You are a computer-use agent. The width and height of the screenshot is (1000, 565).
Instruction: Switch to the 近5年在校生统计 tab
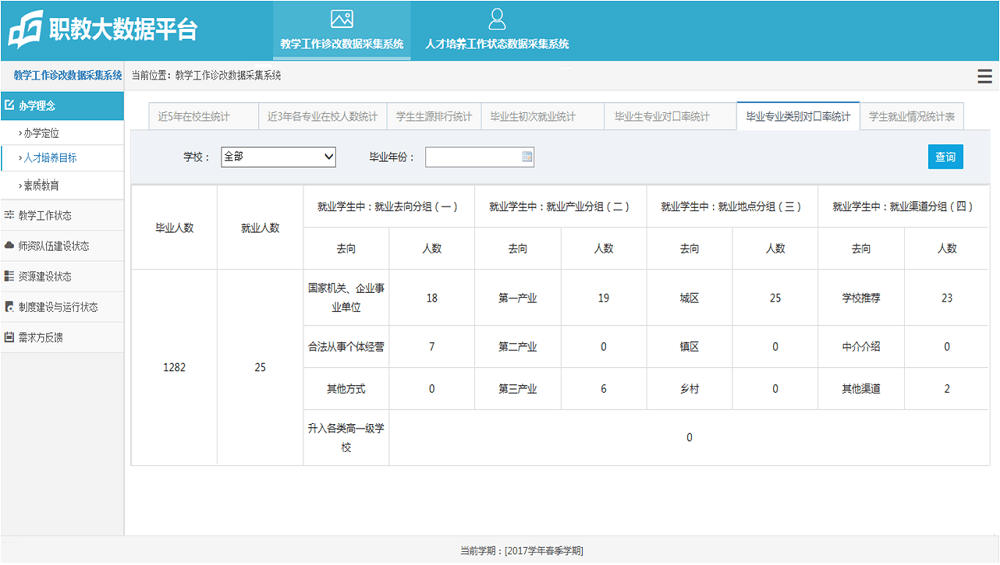(203, 117)
